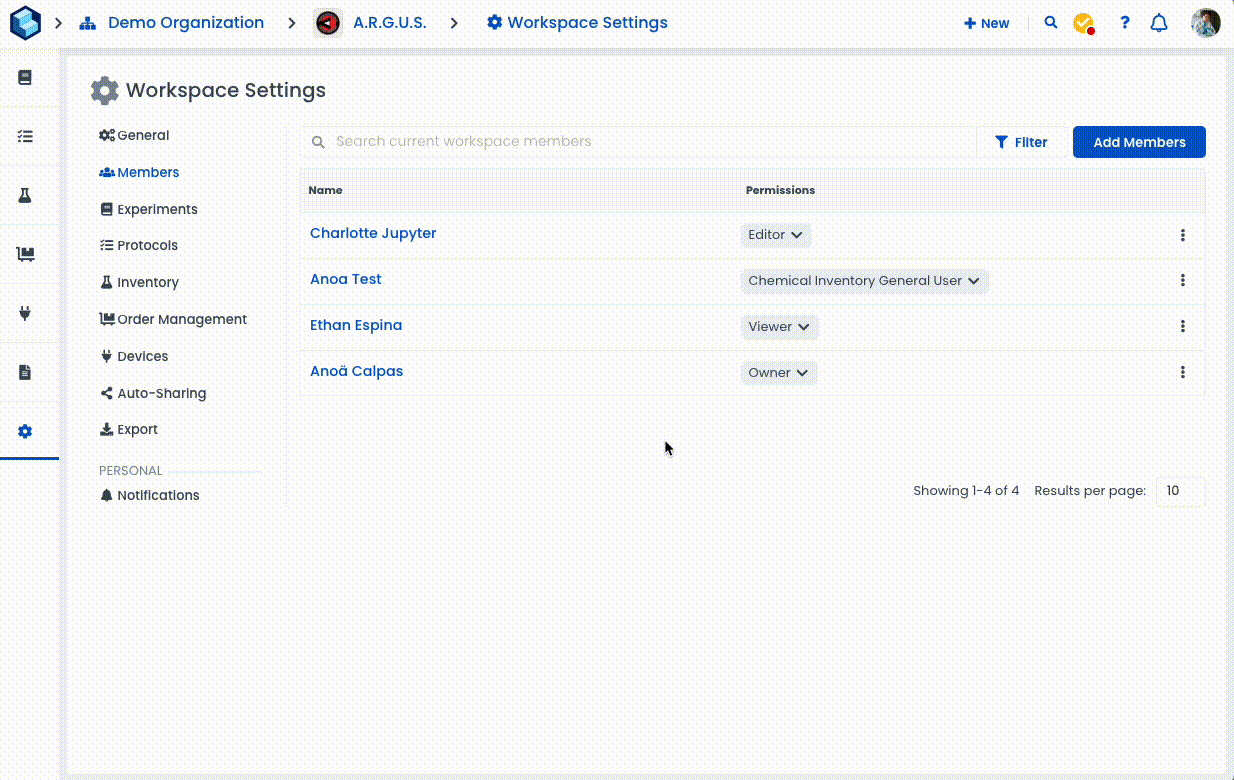Click the plug devices icon in left sidebar

point(25,313)
